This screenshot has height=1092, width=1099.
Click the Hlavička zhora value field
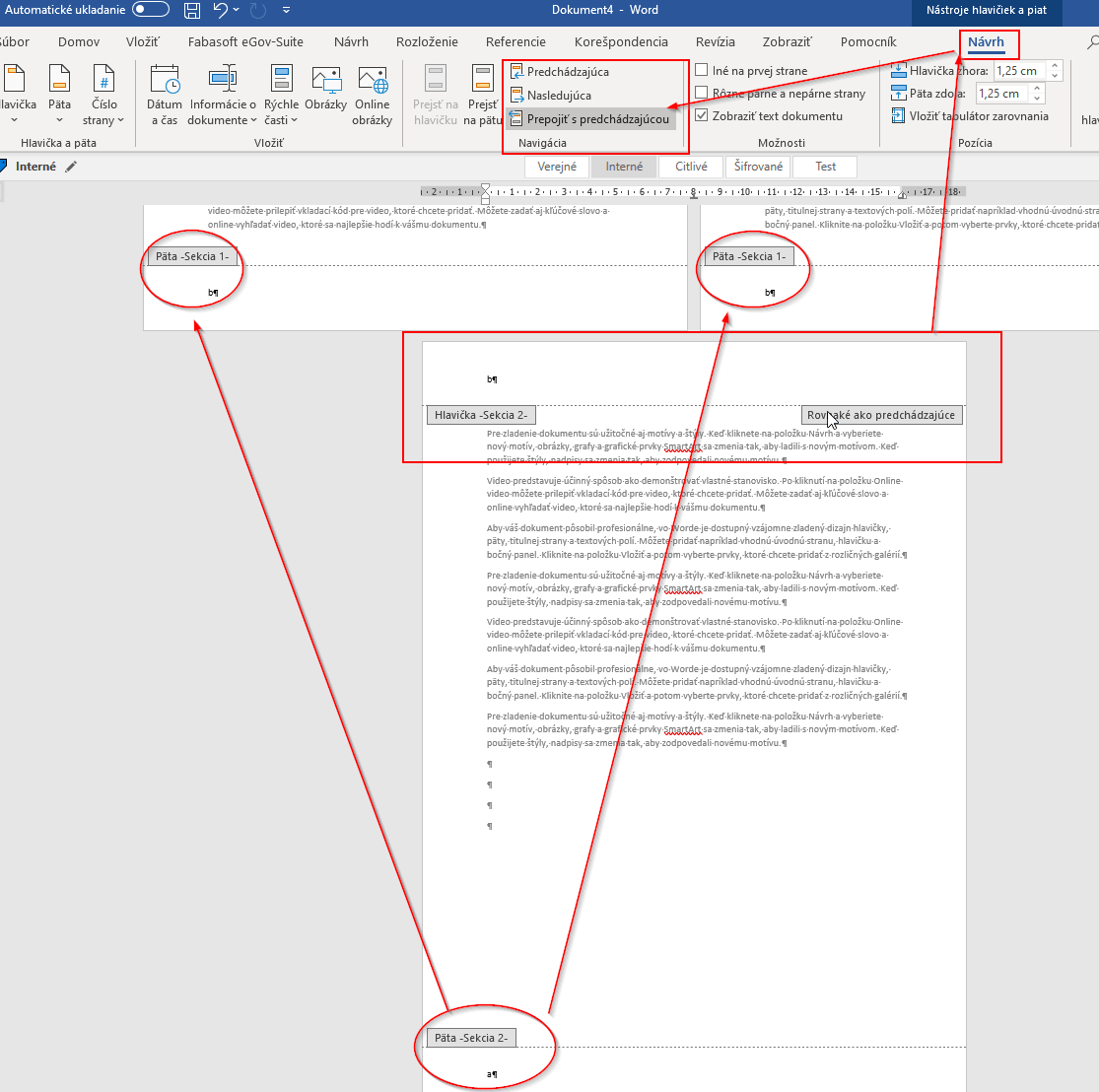pos(1020,70)
